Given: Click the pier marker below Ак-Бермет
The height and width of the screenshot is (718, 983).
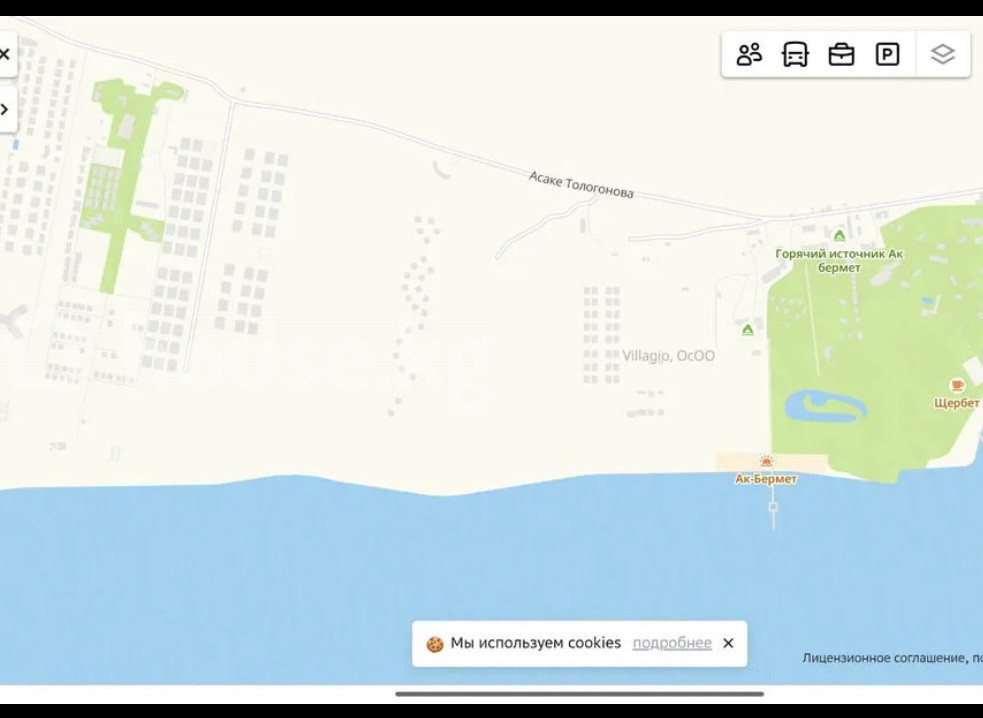Looking at the screenshot, I should [773, 508].
